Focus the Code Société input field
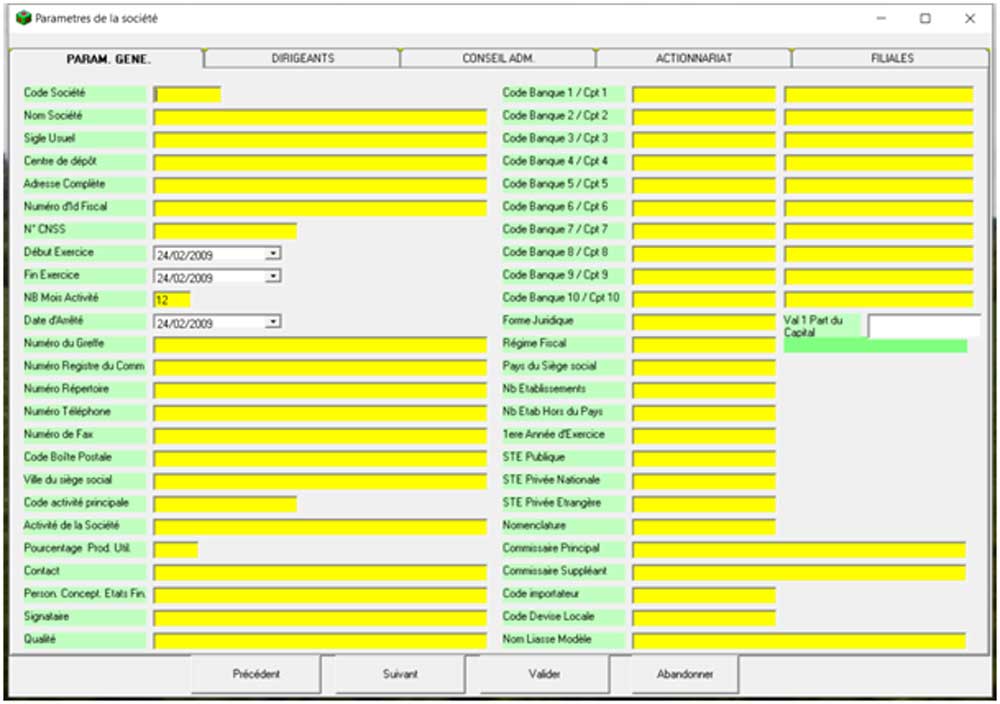The height and width of the screenshot is (704, 1000). coord(187,94)
